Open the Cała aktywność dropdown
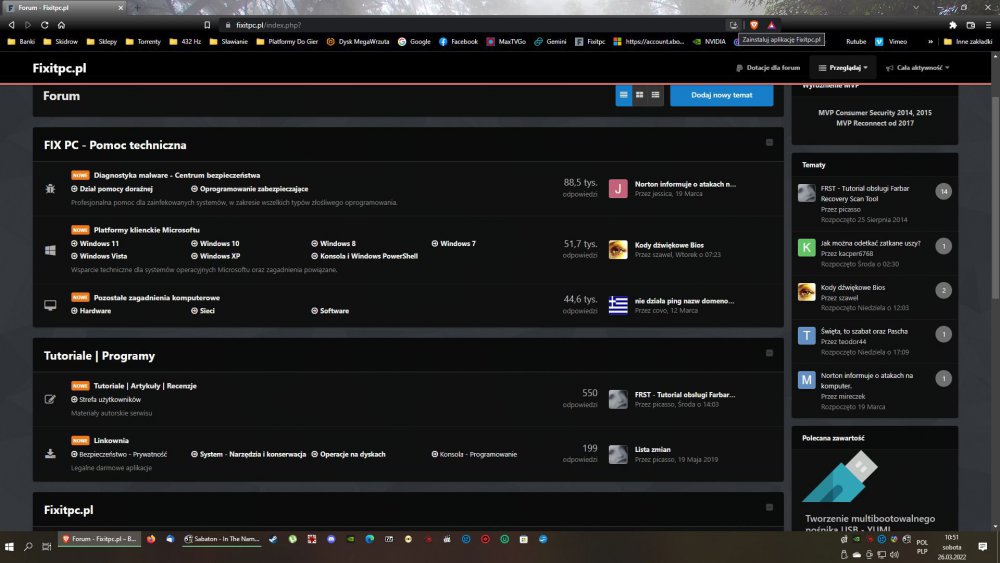1000x563 pixels. (917, 68)
